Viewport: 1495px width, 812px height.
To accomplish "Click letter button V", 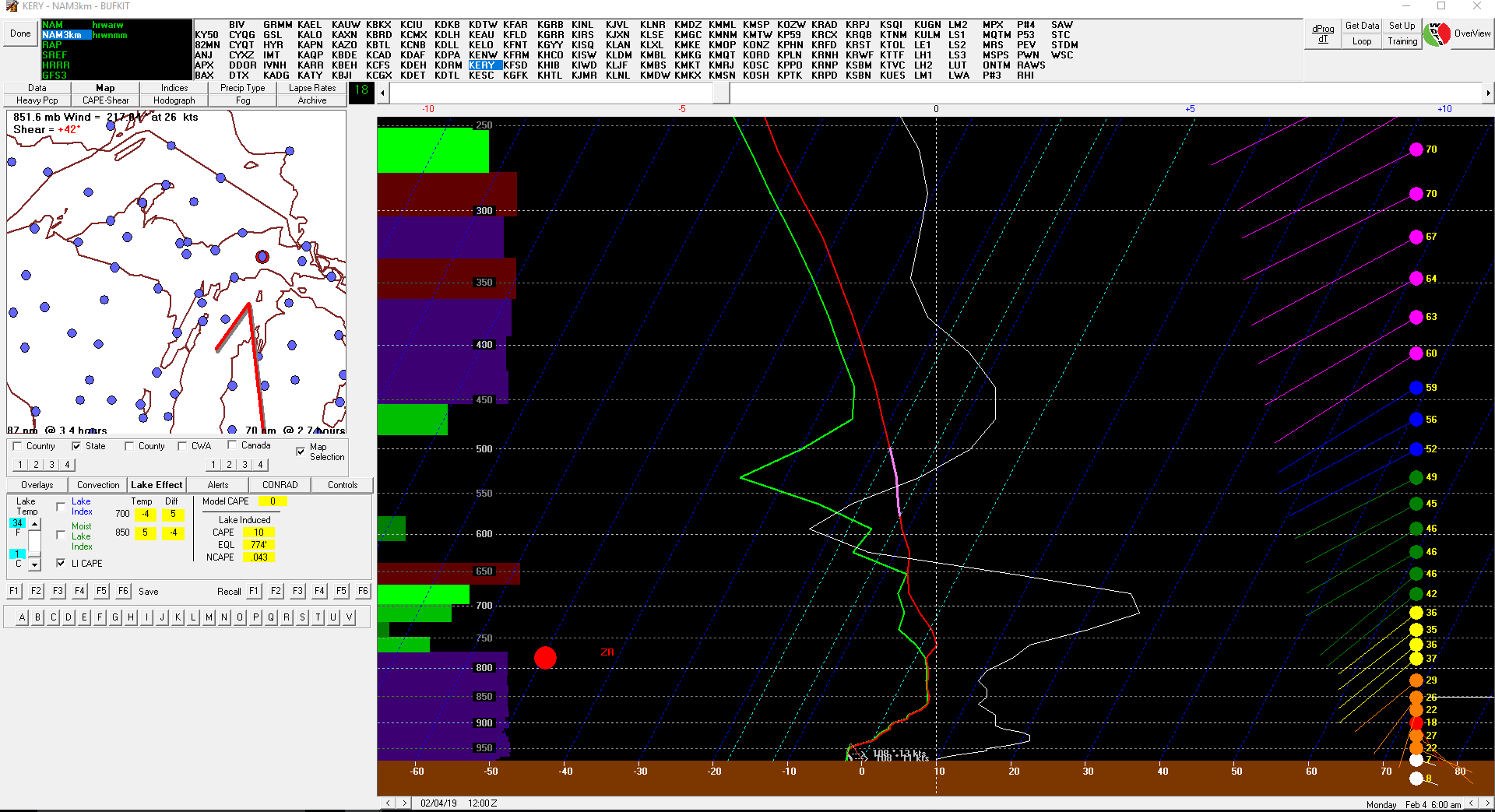I will pyautogui.click(x=349, y=617).
